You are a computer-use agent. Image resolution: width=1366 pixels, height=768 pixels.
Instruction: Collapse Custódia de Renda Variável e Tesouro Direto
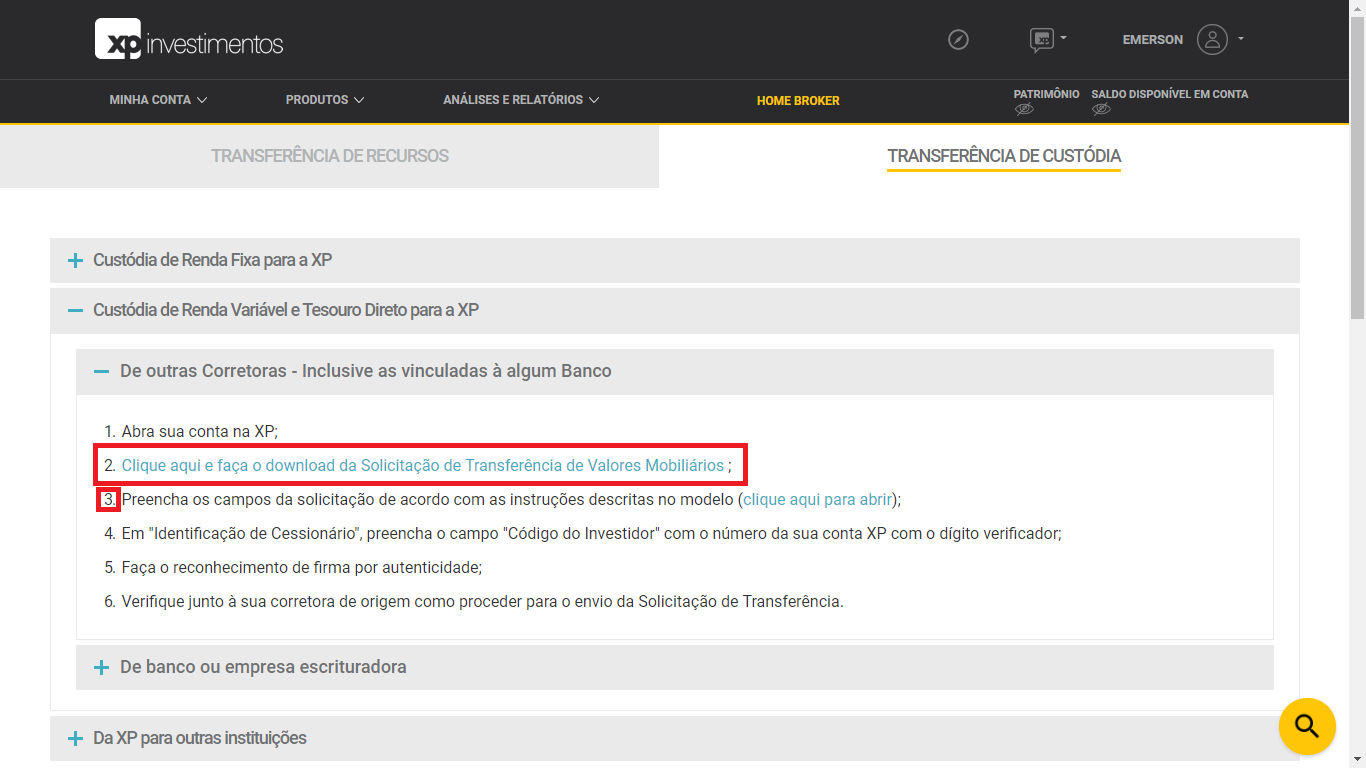tap(675, 311)
